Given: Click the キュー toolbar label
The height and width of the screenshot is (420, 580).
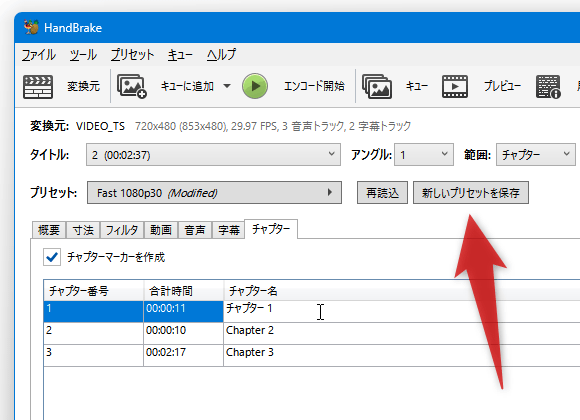Looking at the screenshot, I should tap(417, 86).
